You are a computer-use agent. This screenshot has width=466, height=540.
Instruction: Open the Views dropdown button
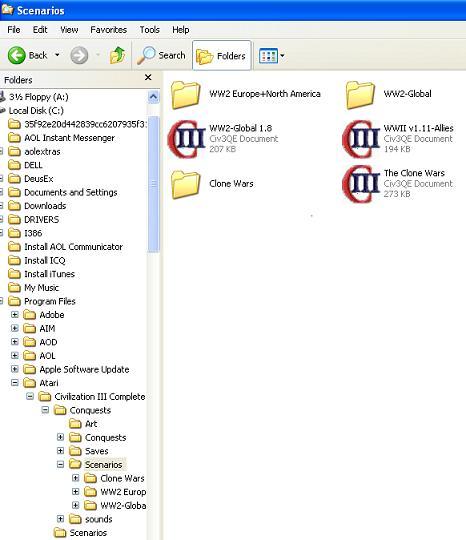[271, 55]
